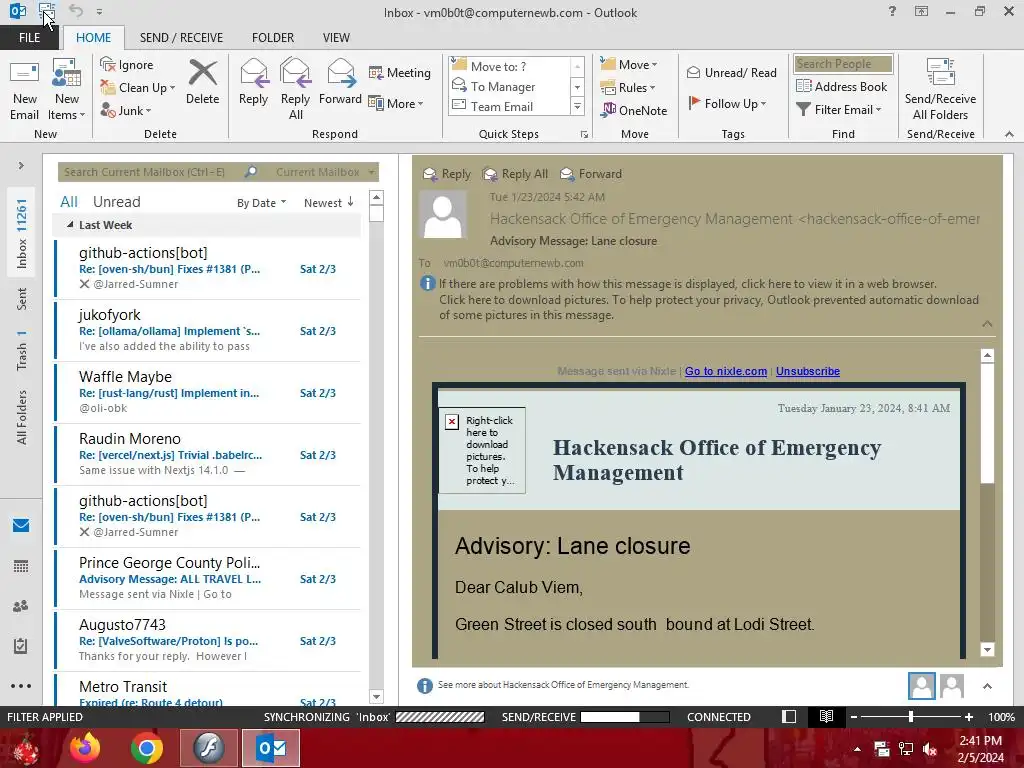
Task: Switch to Tasks in navigation bar
Action: [21, 646]
